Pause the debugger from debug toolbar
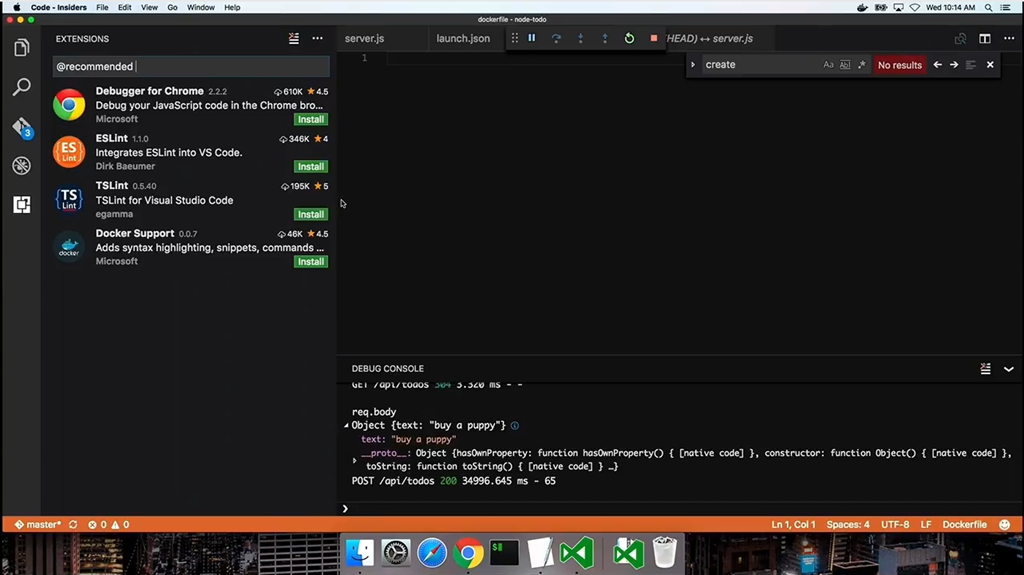 pos(532,38)
